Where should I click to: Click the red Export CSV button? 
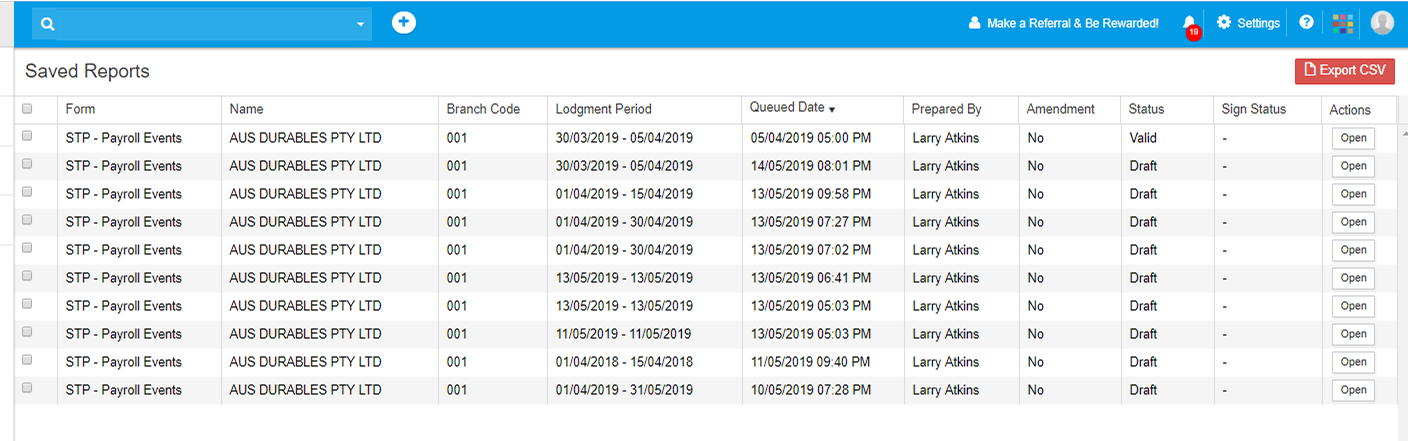coord(1344,70)
